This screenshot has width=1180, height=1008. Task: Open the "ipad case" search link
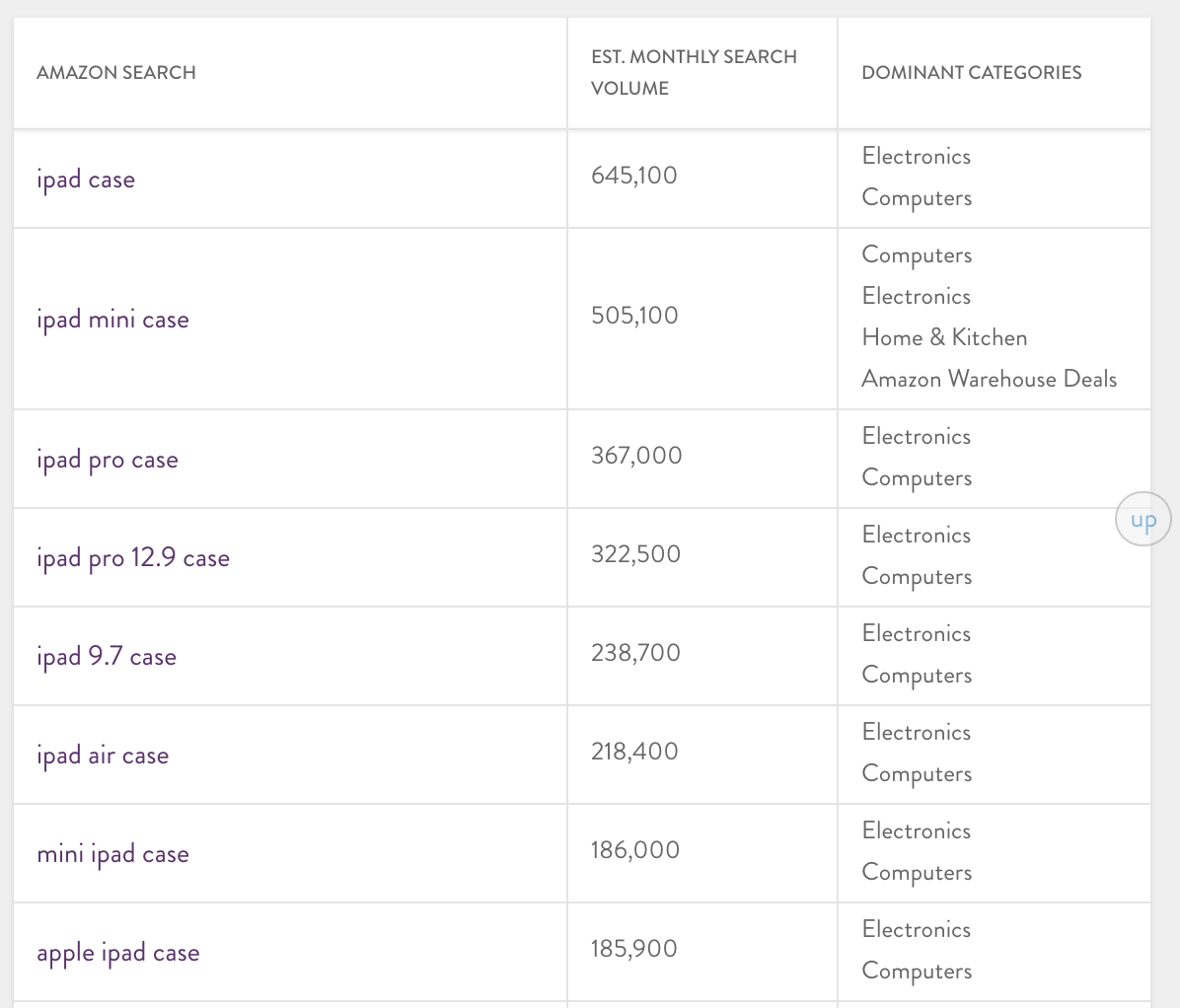(x=86, y=180)
